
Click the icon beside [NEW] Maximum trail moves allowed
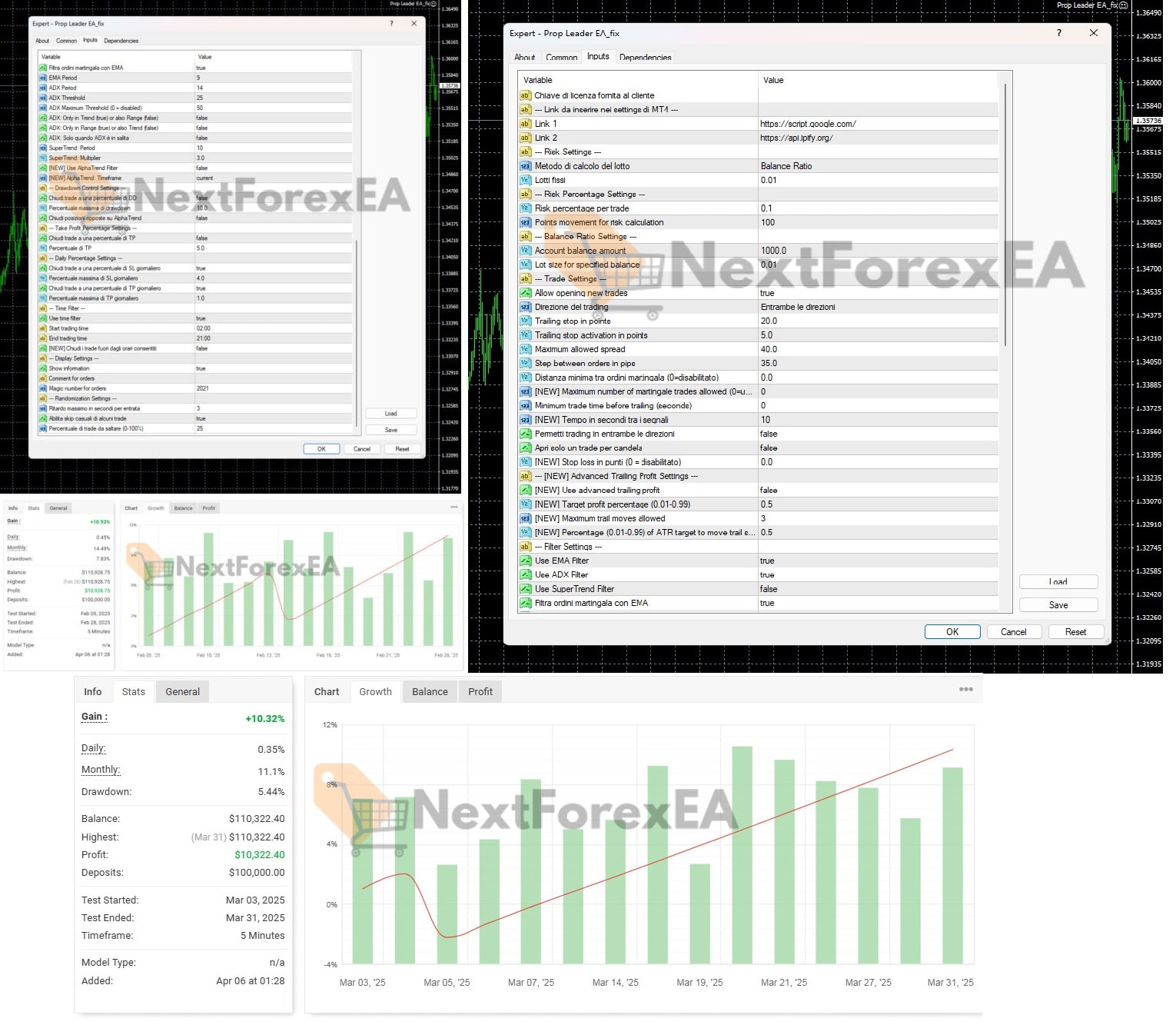tap(526, 518)
